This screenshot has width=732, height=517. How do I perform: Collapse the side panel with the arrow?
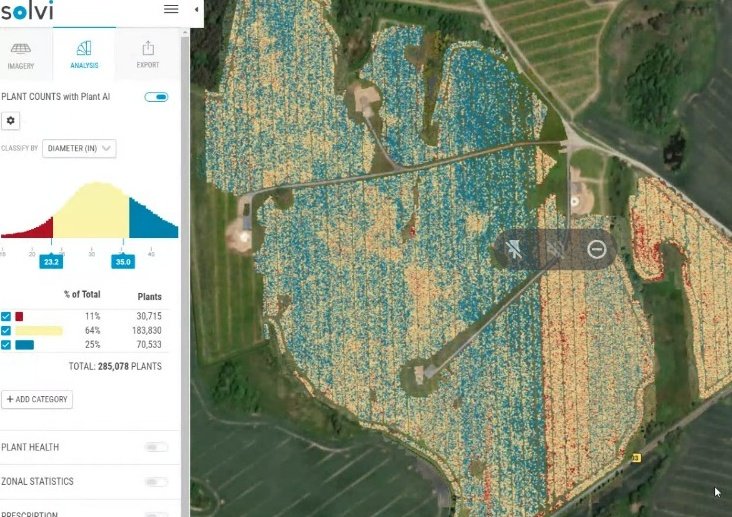[196, 9]
